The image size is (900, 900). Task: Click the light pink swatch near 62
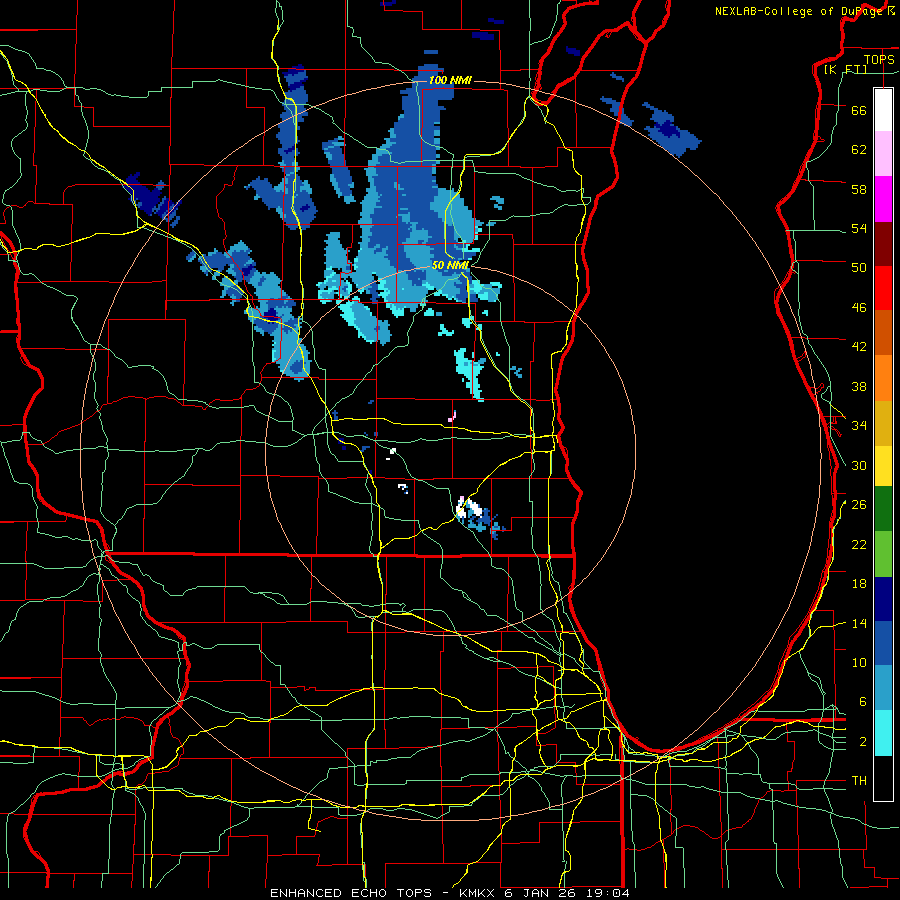click(x=883, y=154)
